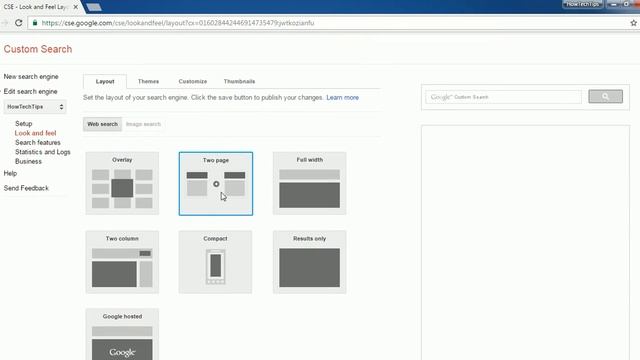This screenshot has height=360, width=640.
Task: Open the Learn more link
Action: click(342, 98)
